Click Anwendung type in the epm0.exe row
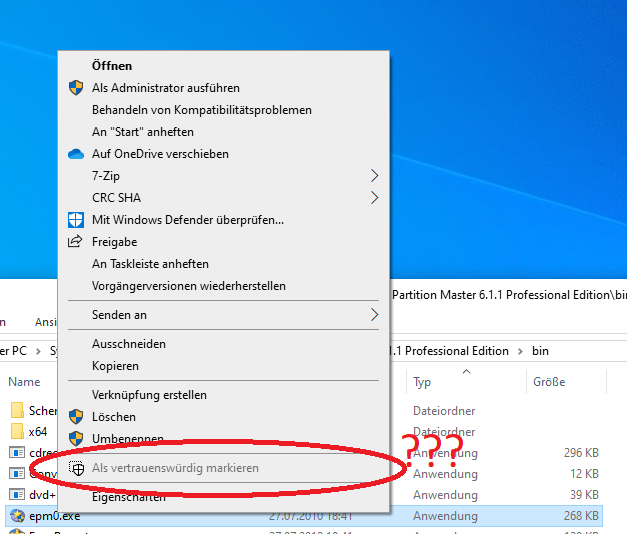This screenshot has width=627, height=534. (445, 516)
